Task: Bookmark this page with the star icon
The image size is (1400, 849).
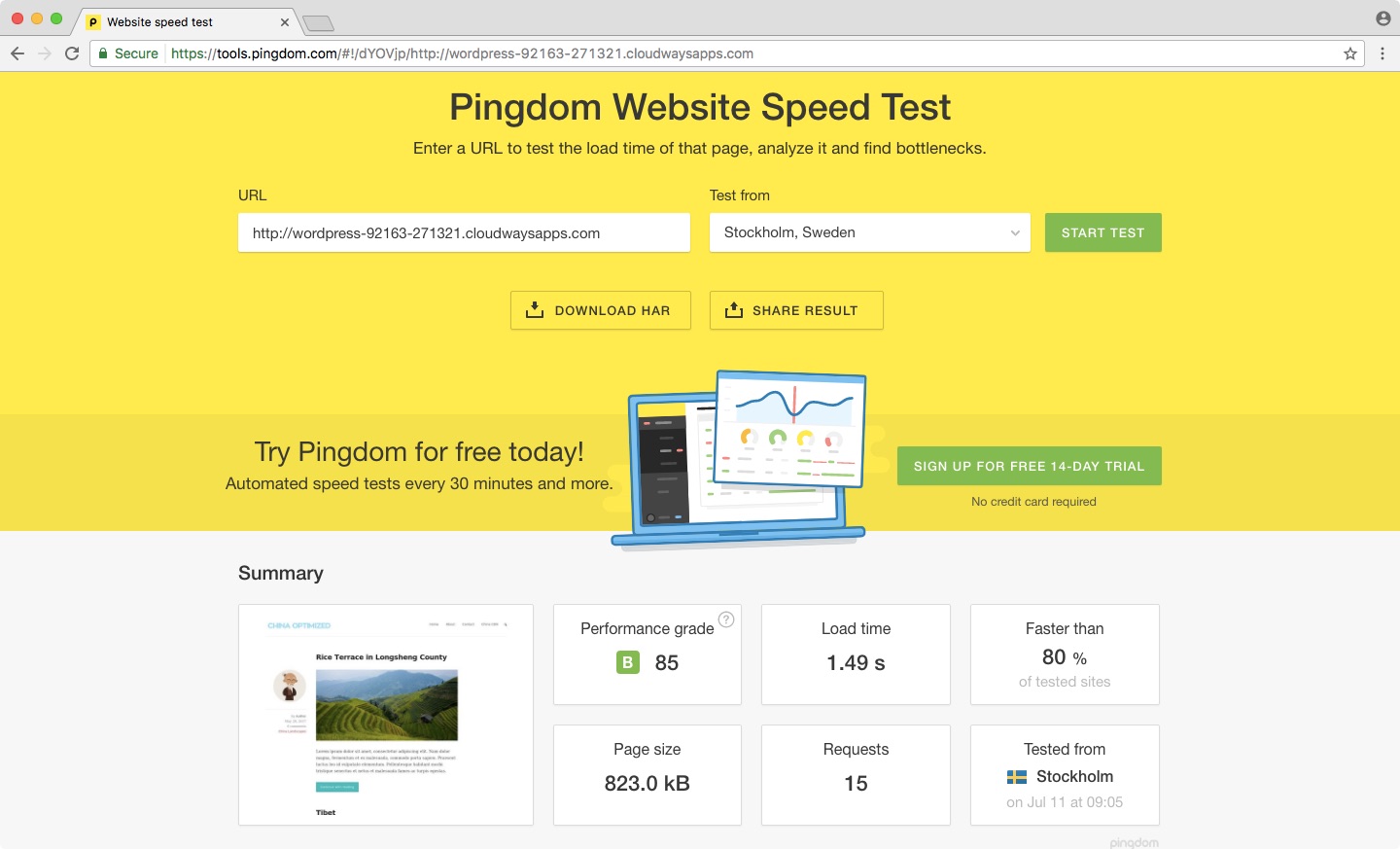Action: tap(1350, 53)
